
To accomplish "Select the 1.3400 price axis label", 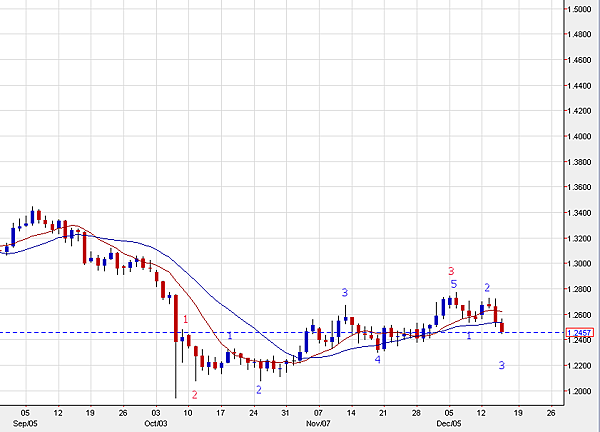I will 579,213.
